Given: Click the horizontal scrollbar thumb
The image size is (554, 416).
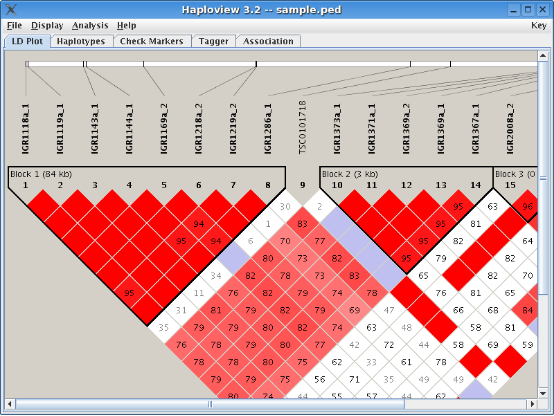Looking at the screenshot, I should [210, 404].
